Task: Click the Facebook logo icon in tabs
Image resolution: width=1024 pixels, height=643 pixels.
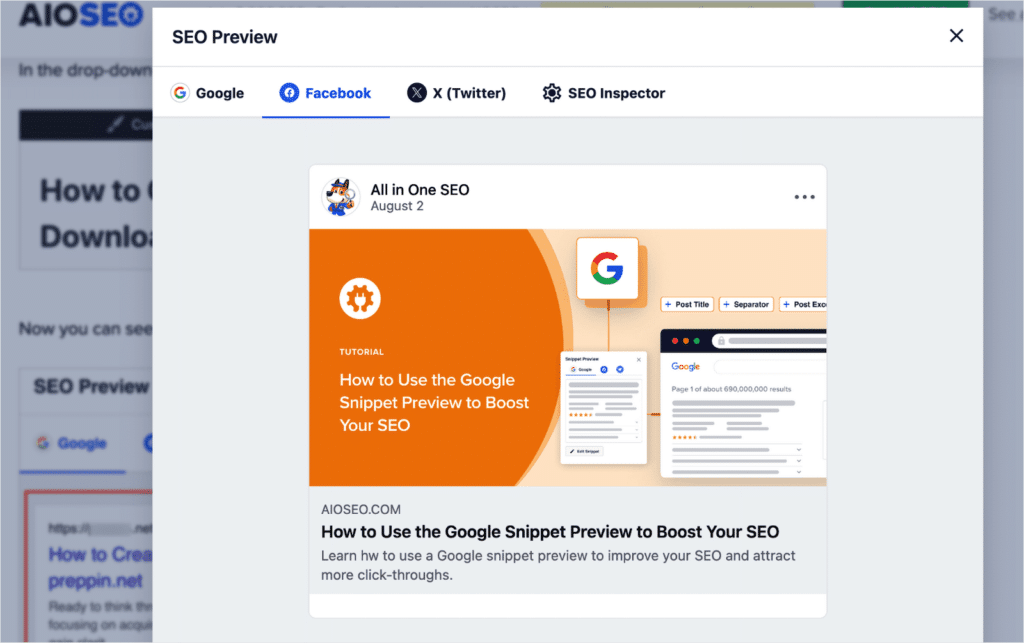Action: click(289, 93)
